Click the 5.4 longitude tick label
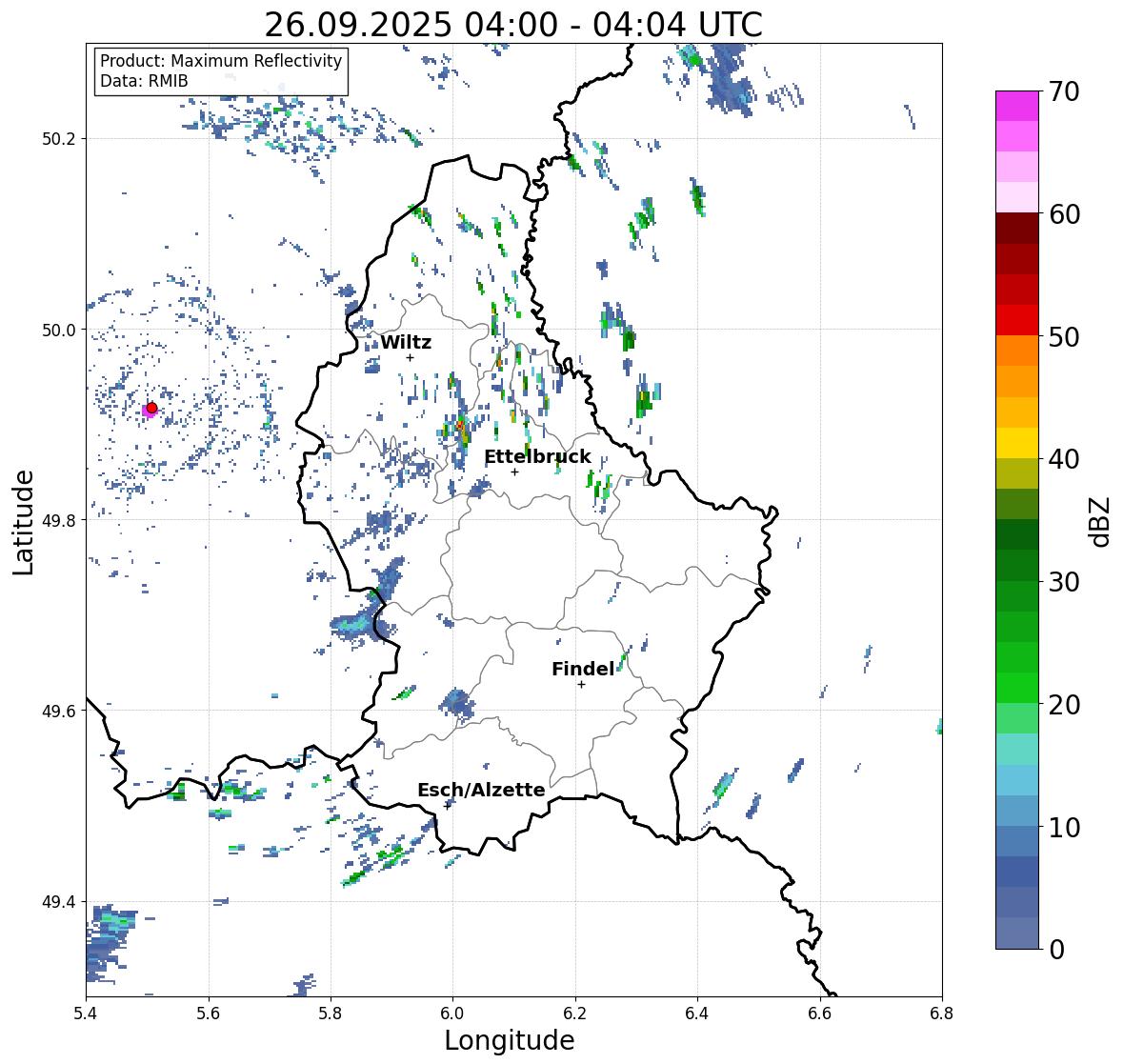1123x1064 pixels. tap(86, 1014)
